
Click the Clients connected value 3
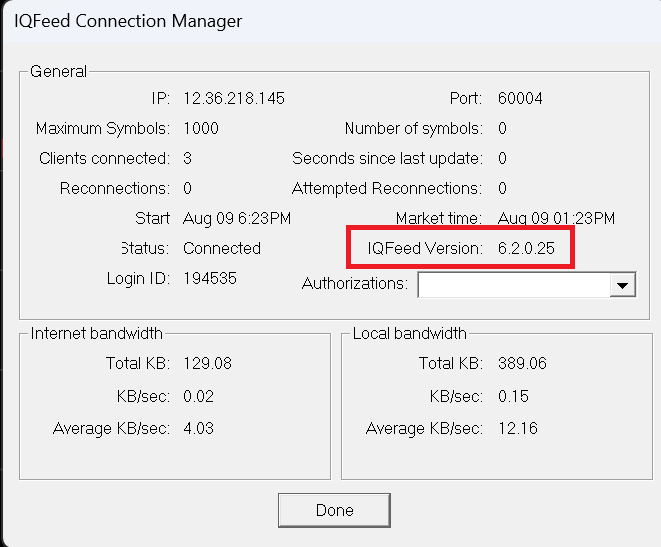point(188,159)
